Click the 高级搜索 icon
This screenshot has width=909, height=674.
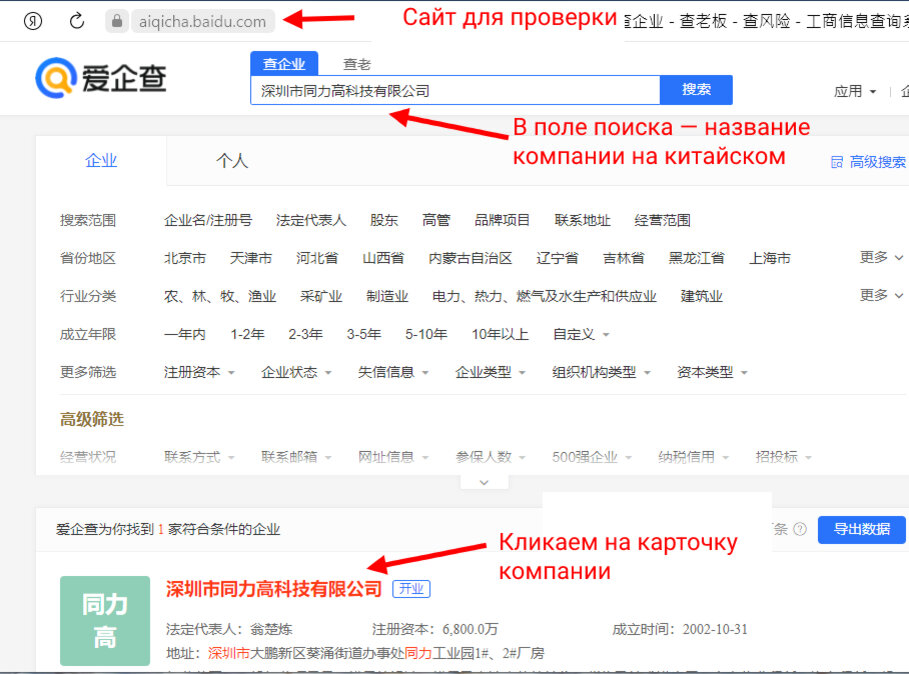pyautogui.click(x=837, y=162)
